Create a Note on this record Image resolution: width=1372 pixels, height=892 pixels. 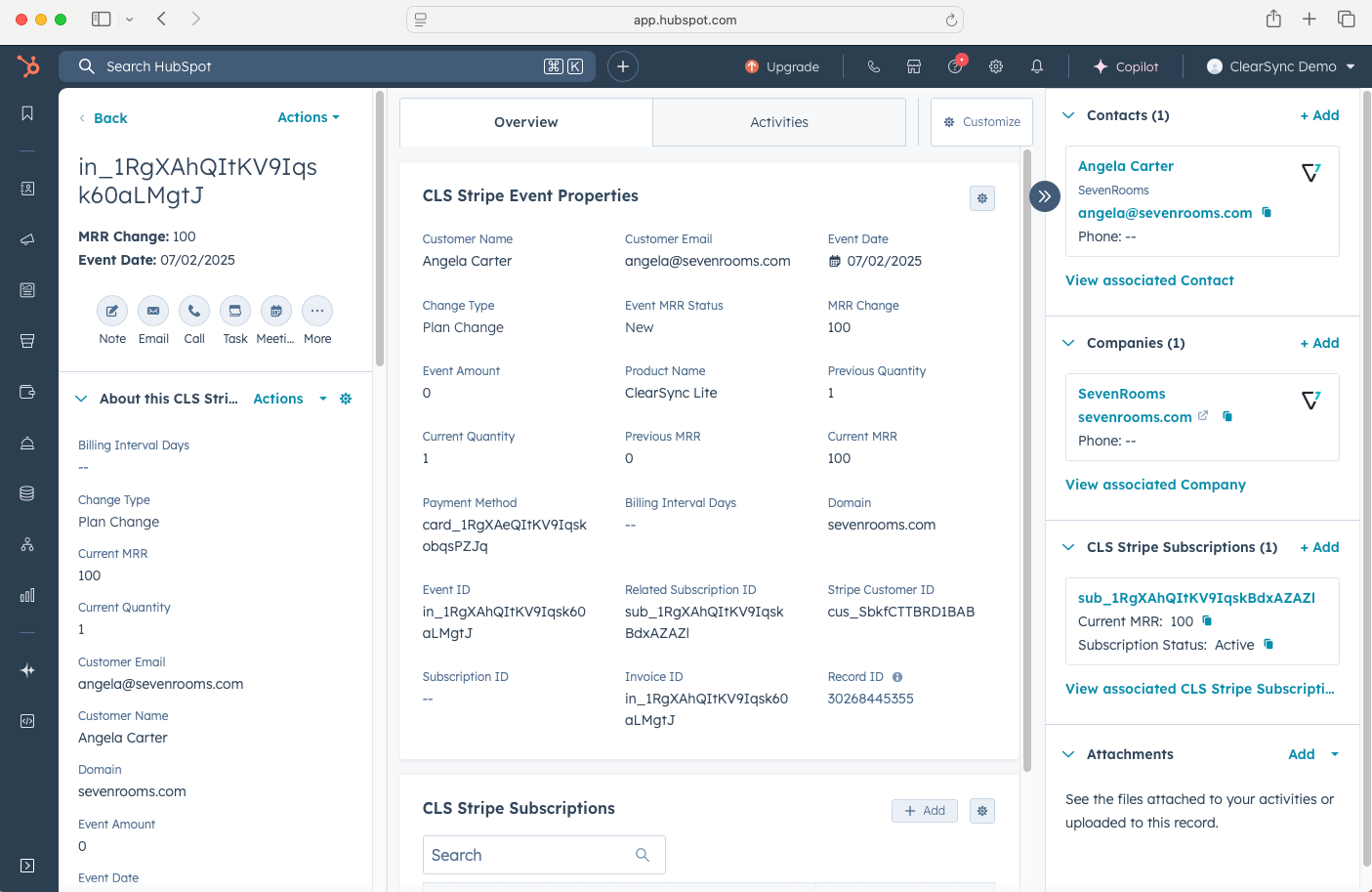point(112,311)
